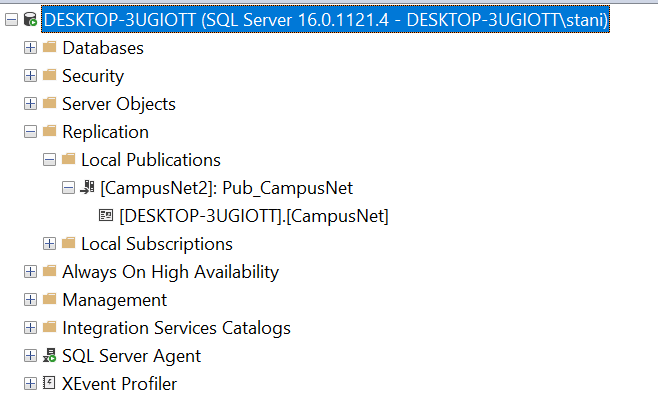Expand the Databases node

[30, 47]
